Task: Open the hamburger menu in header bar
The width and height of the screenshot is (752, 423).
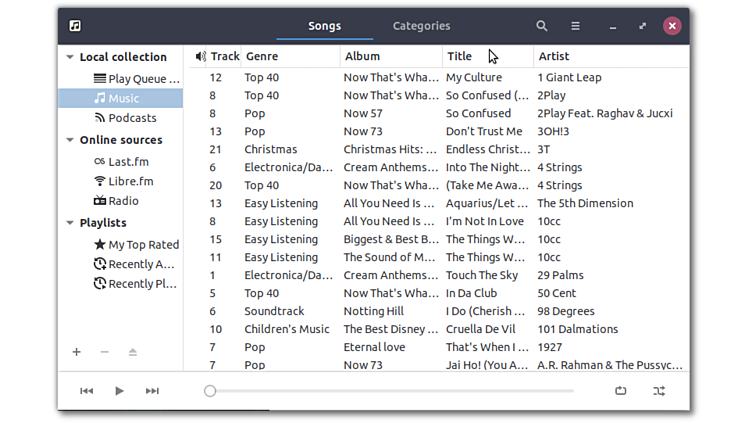Action: coord(575,26)
